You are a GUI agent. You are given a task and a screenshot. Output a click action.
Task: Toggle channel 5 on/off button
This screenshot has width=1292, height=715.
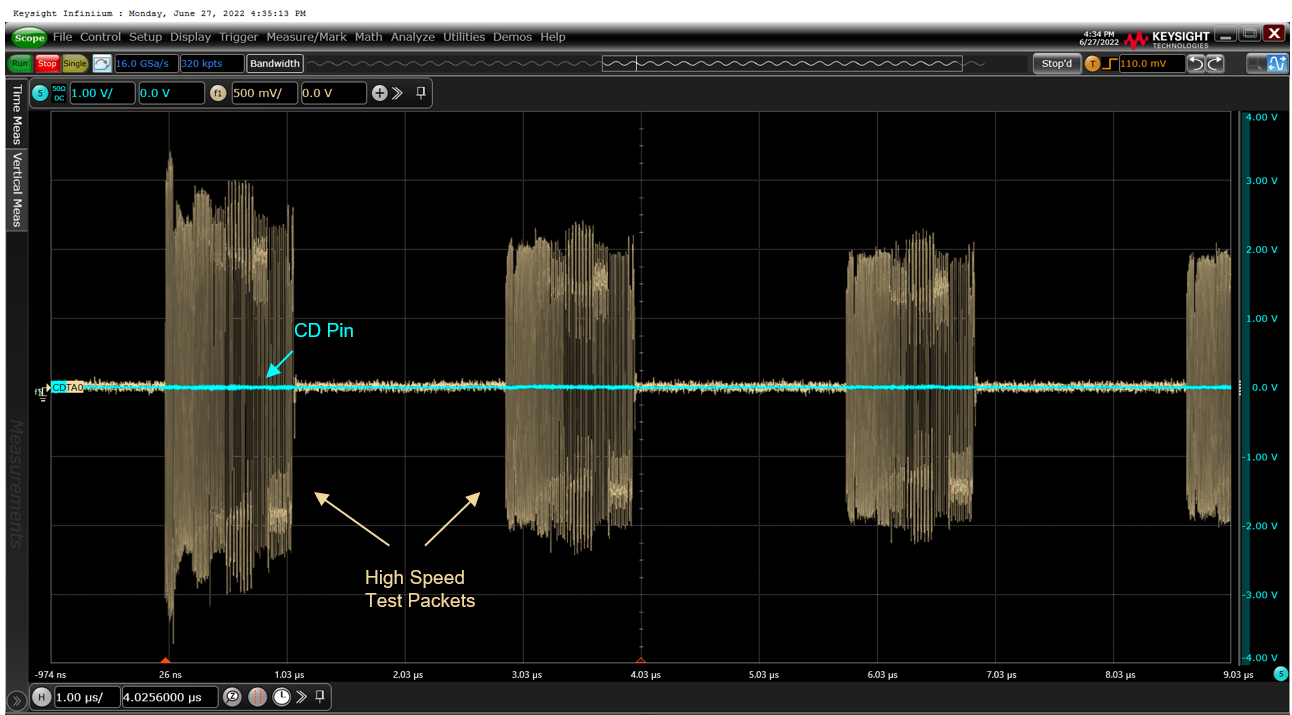(40, 93)
